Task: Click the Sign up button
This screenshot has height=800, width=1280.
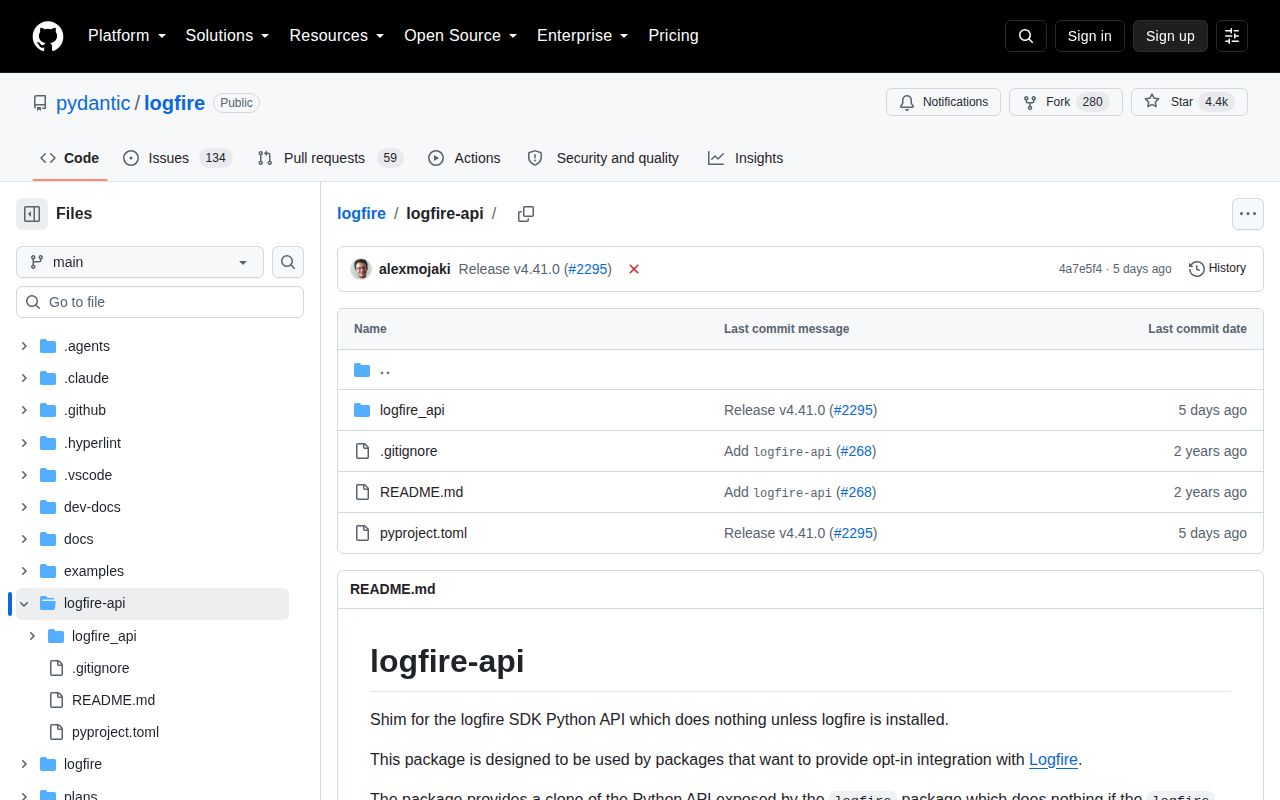Action: (1170, 36)
